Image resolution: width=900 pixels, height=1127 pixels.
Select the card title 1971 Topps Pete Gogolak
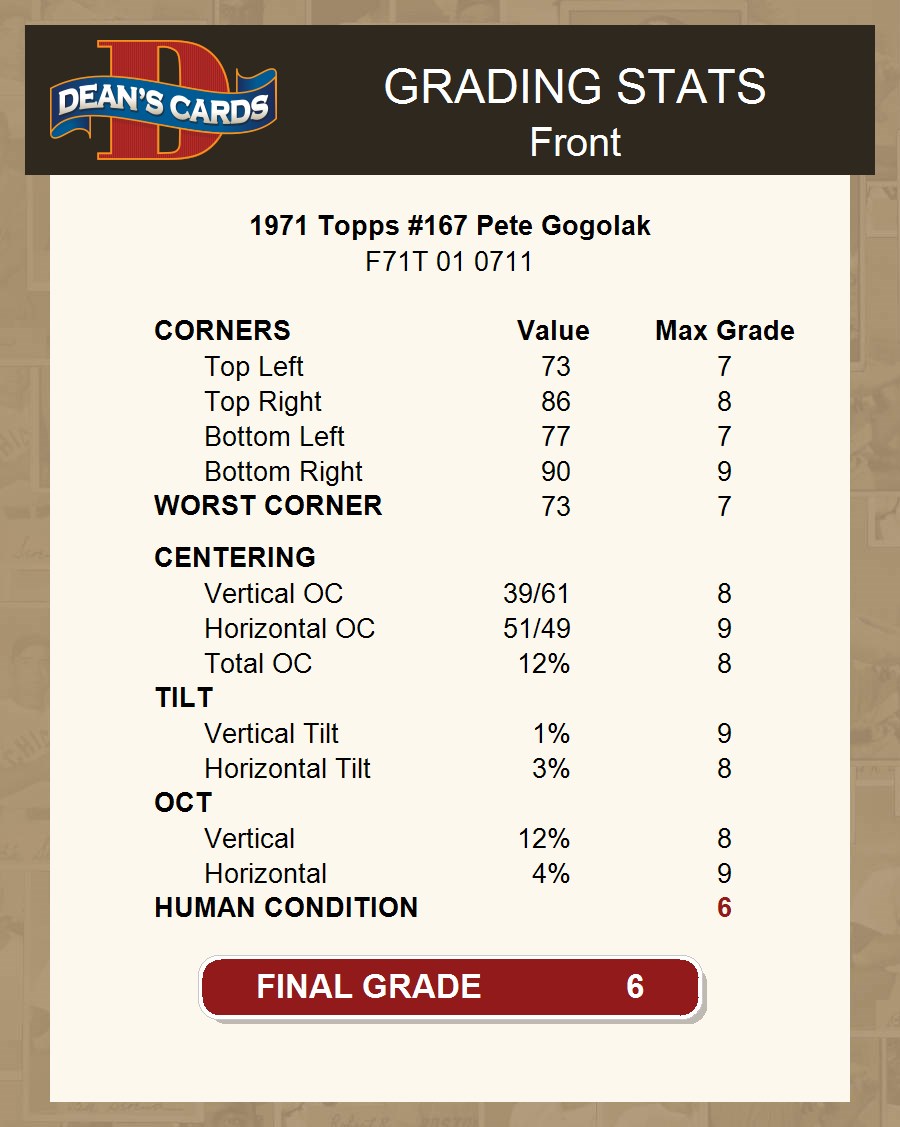click(450, 226)
